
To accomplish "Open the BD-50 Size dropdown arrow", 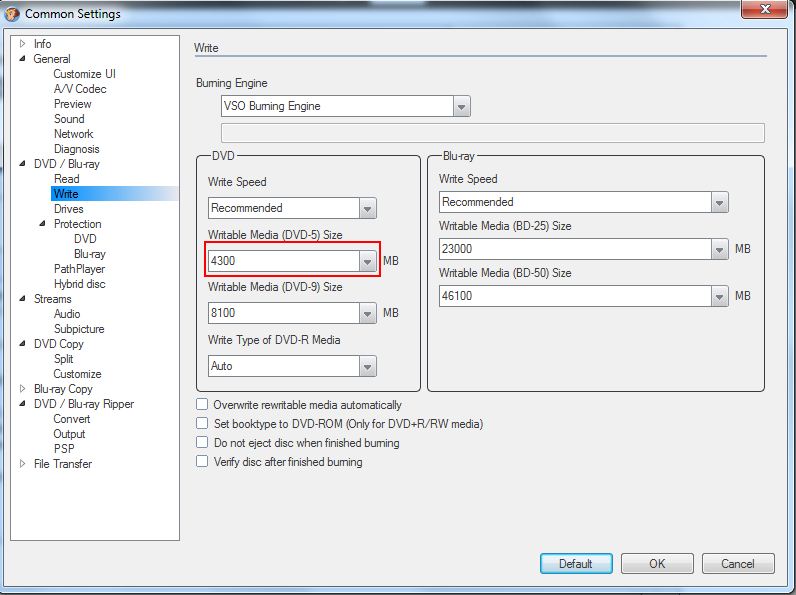I will pos(719,296).
